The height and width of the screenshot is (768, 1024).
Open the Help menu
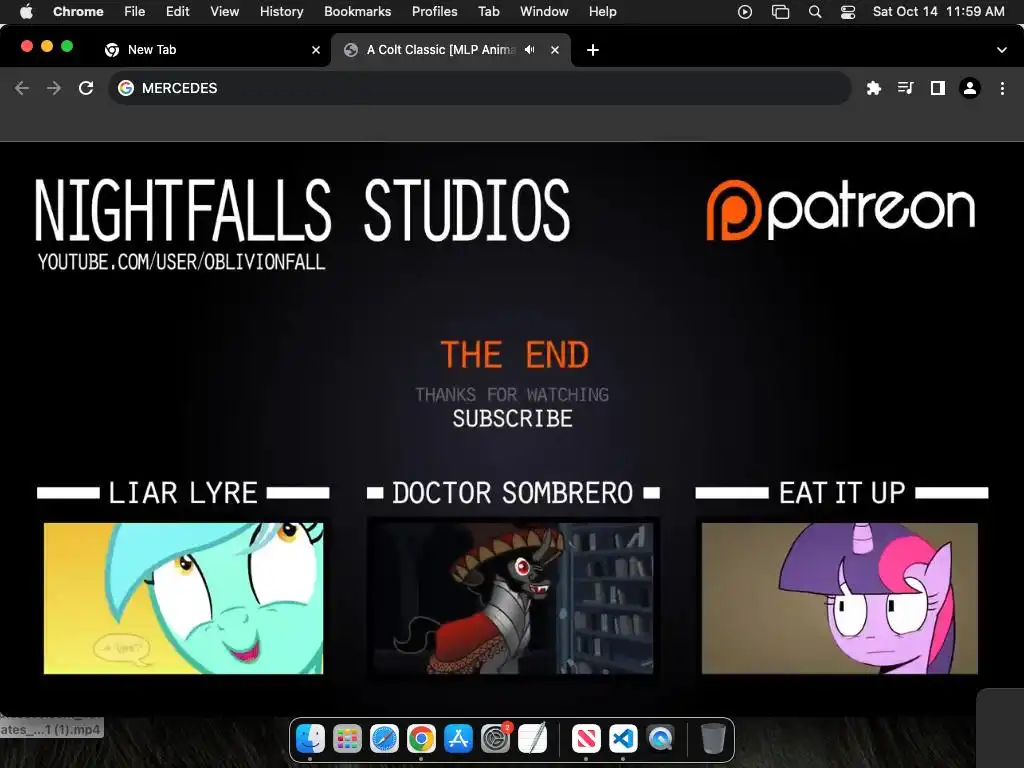602,11
